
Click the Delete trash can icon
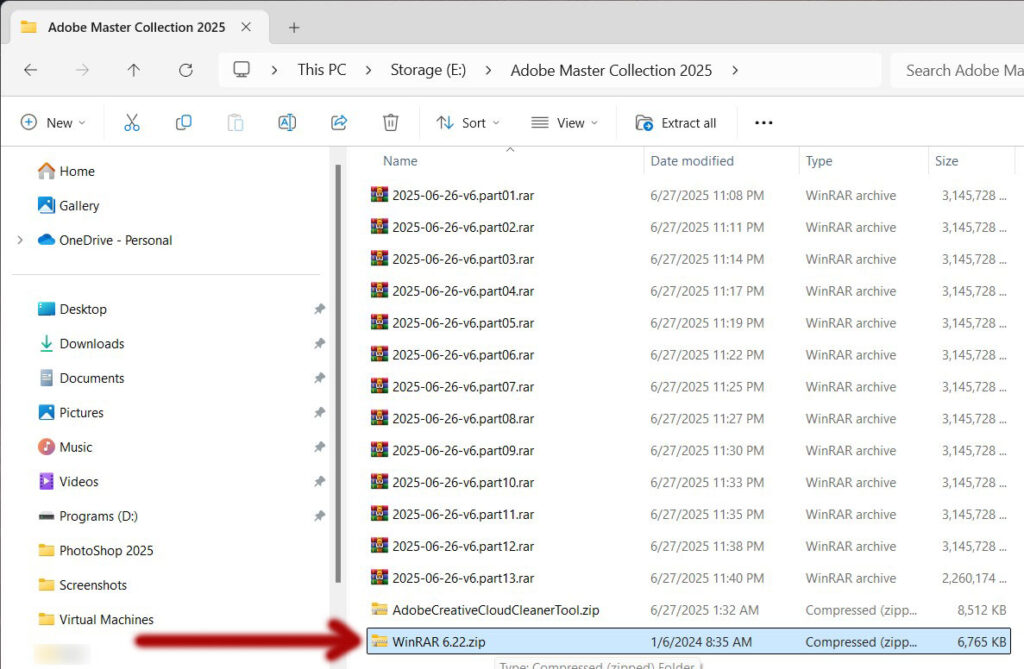pos(391,122)
